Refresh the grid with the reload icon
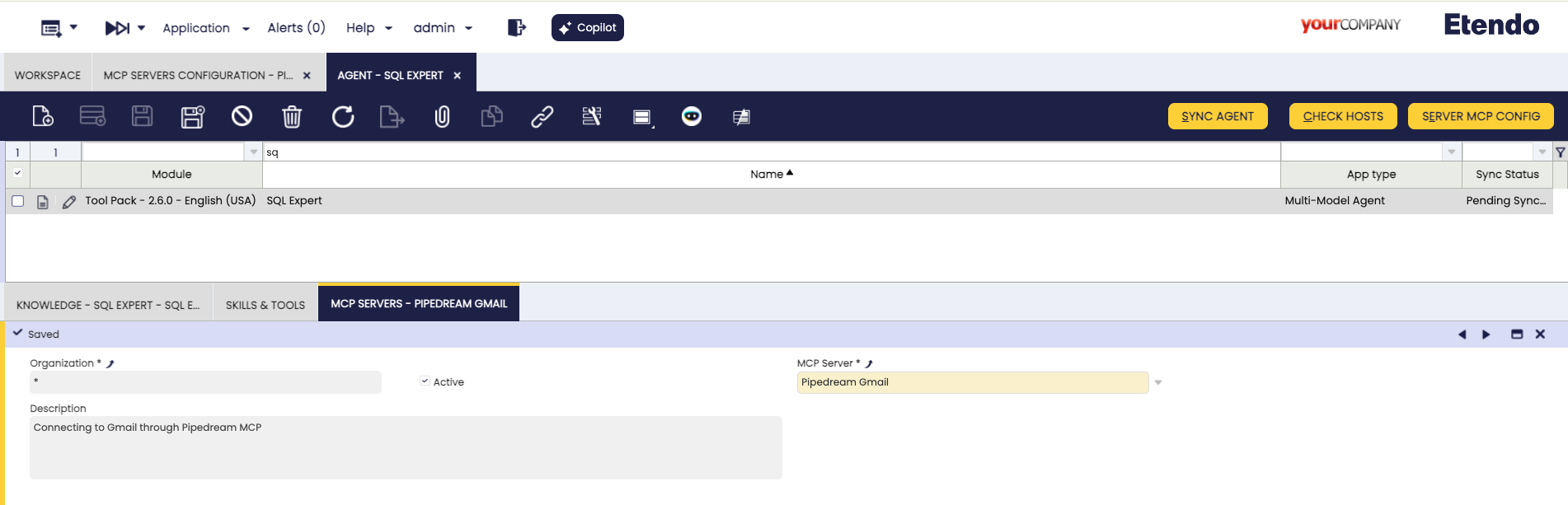This screenshot has height=505, width=1568. (x=343, y=117)
